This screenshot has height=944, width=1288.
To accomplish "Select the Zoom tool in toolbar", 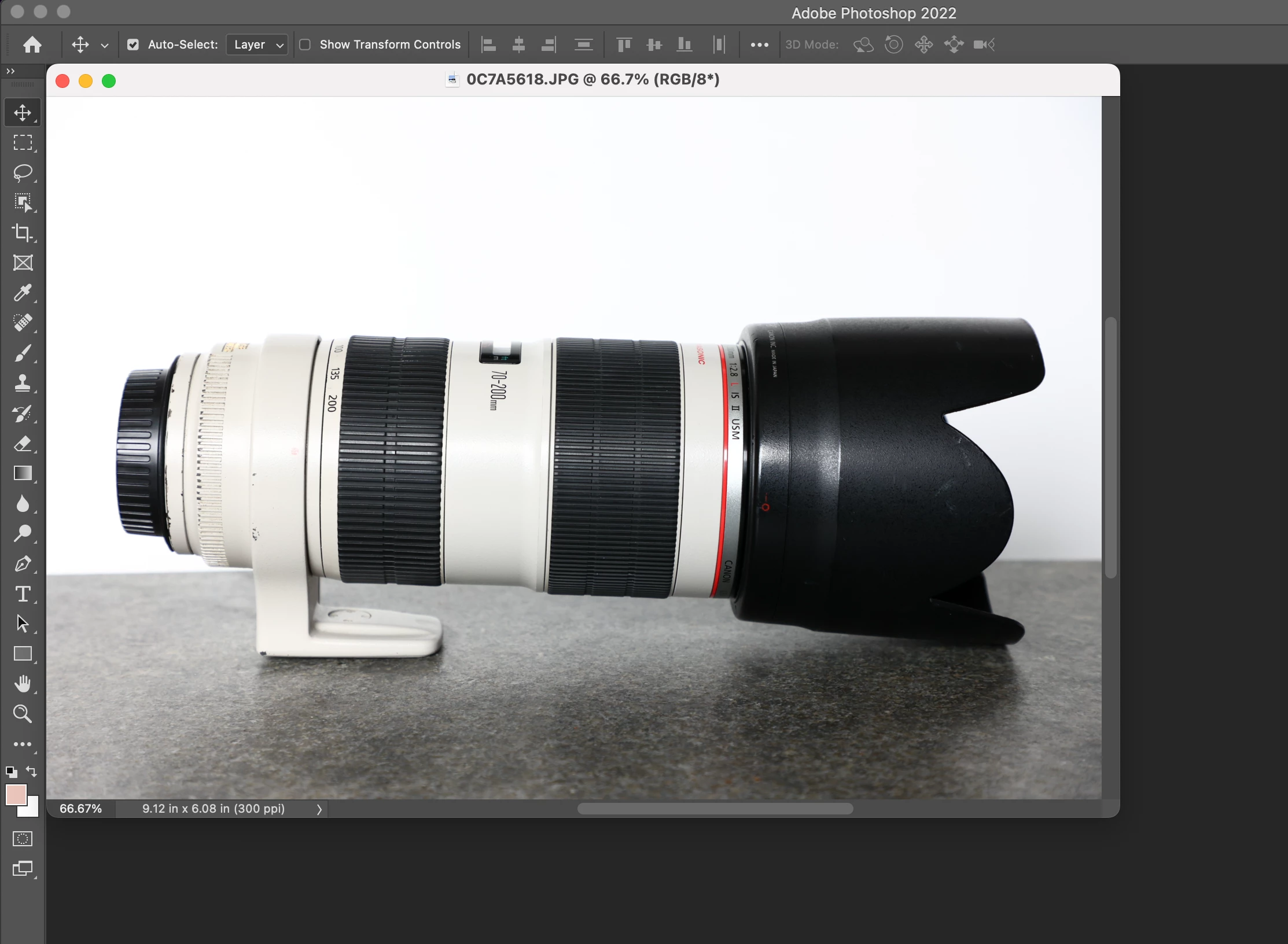I will [x=23, y=714].
